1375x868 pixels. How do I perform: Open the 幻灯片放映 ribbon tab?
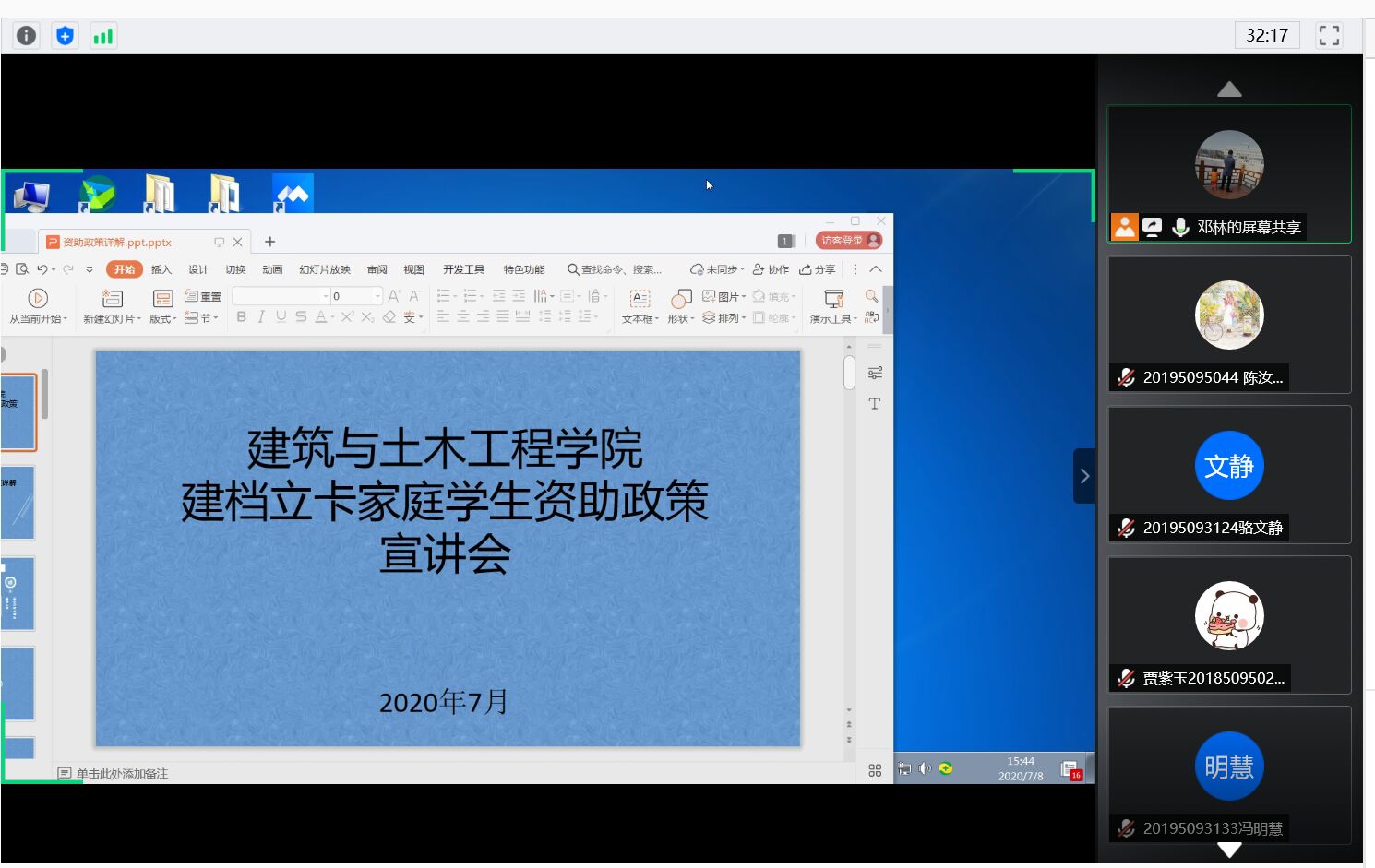click(x=324, y=269)
